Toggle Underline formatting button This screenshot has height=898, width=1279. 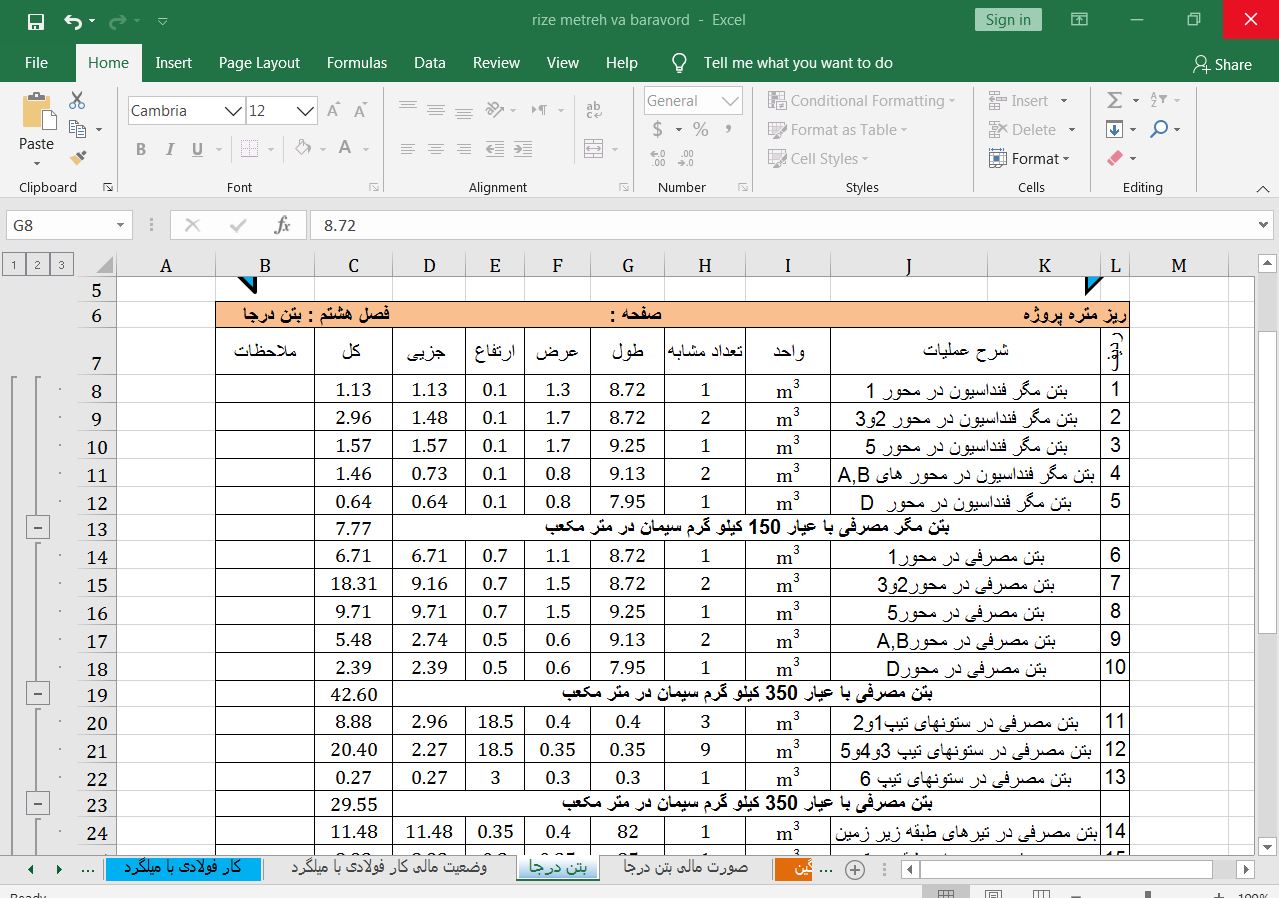coord(197,149)
